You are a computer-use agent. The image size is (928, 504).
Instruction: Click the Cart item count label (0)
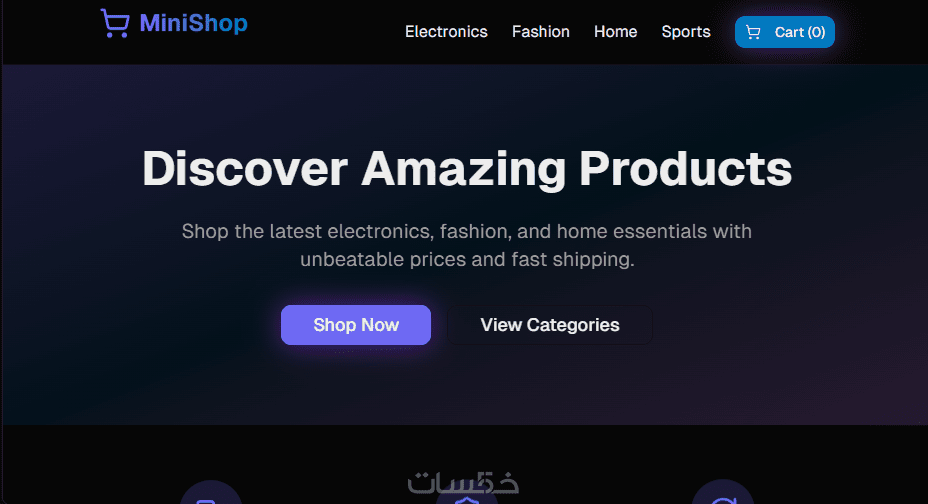817,32
